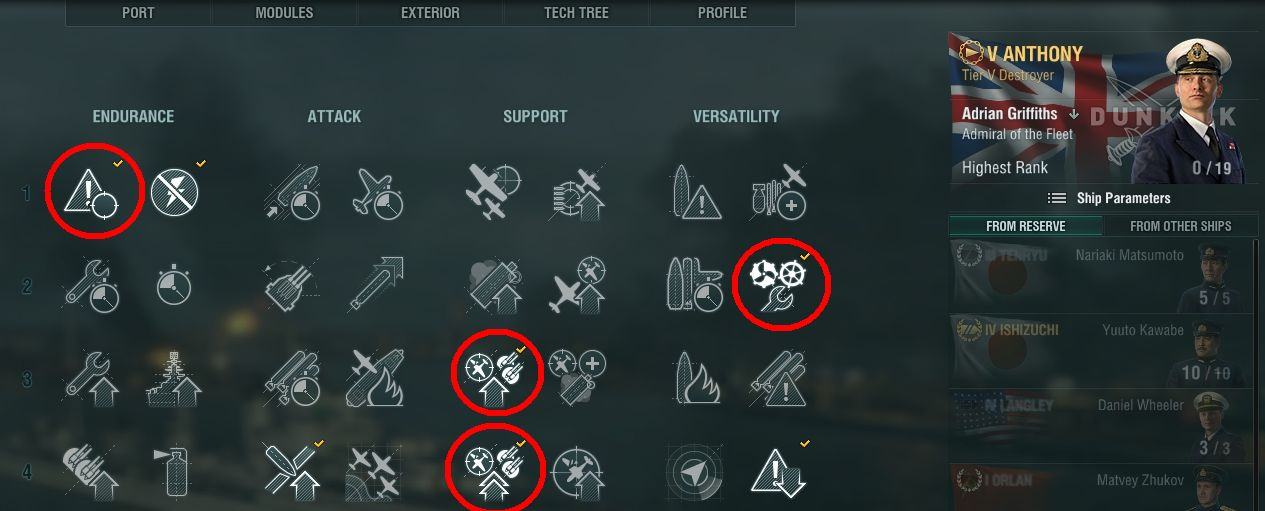The image size is (1265, 511).
Task: Click the single upward arrow skill in Attack row 2
Action: (x=376, y=285)
